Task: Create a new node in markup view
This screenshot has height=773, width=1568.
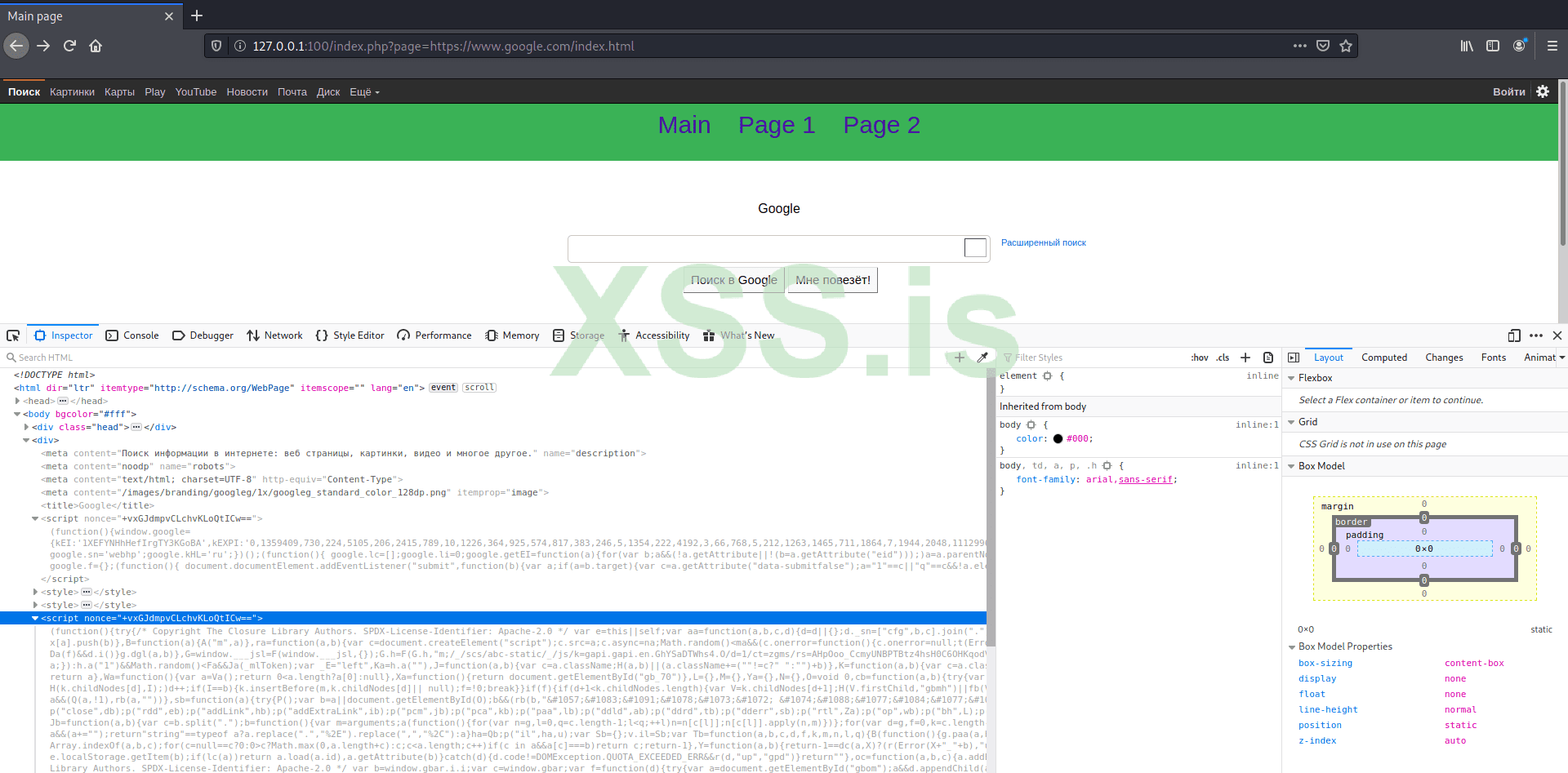Action: coord(960,358)
